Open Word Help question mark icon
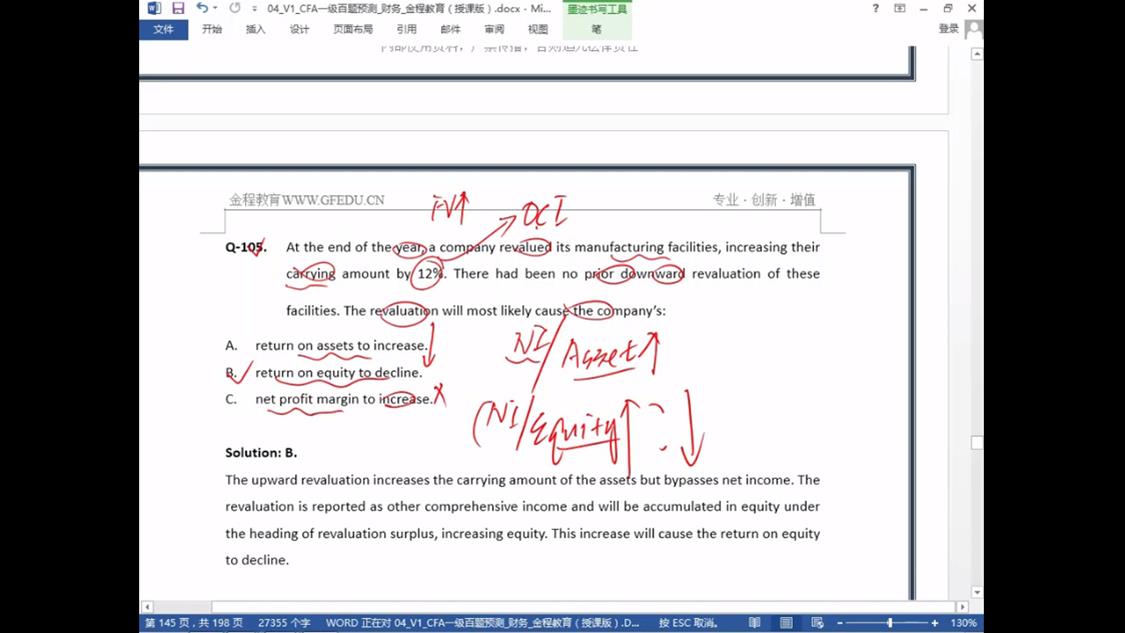 (875, 9)
